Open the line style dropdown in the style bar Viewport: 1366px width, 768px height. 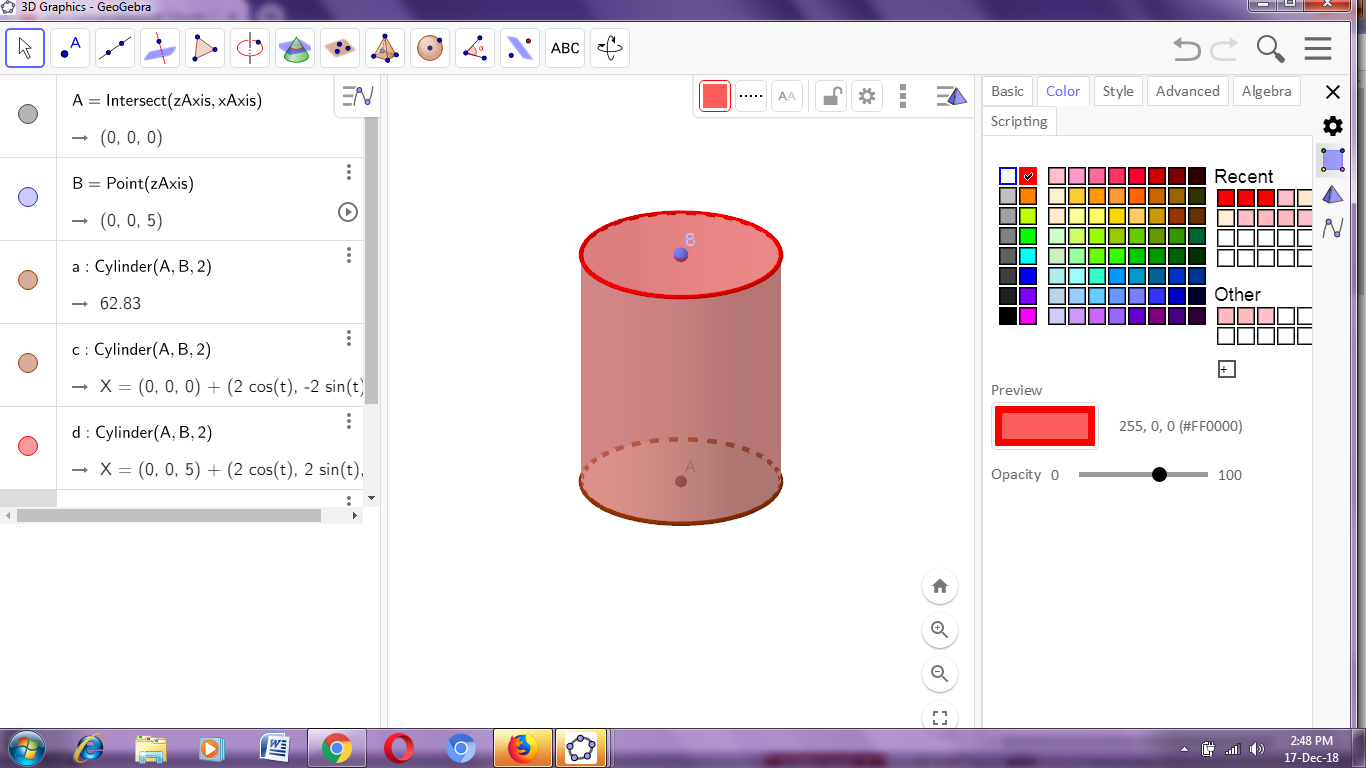tap(750, 95)
